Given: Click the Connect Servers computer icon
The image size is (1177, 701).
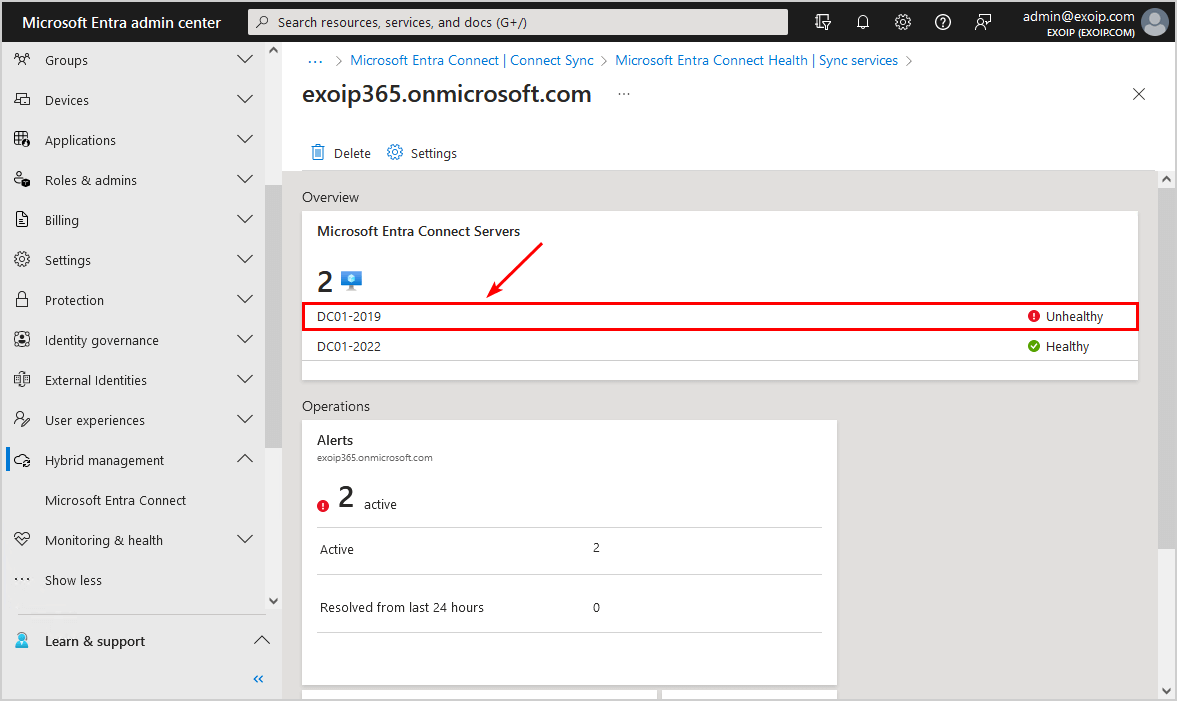Looking at the screenshot, I should pyautogui.click(x=351, y=281).
